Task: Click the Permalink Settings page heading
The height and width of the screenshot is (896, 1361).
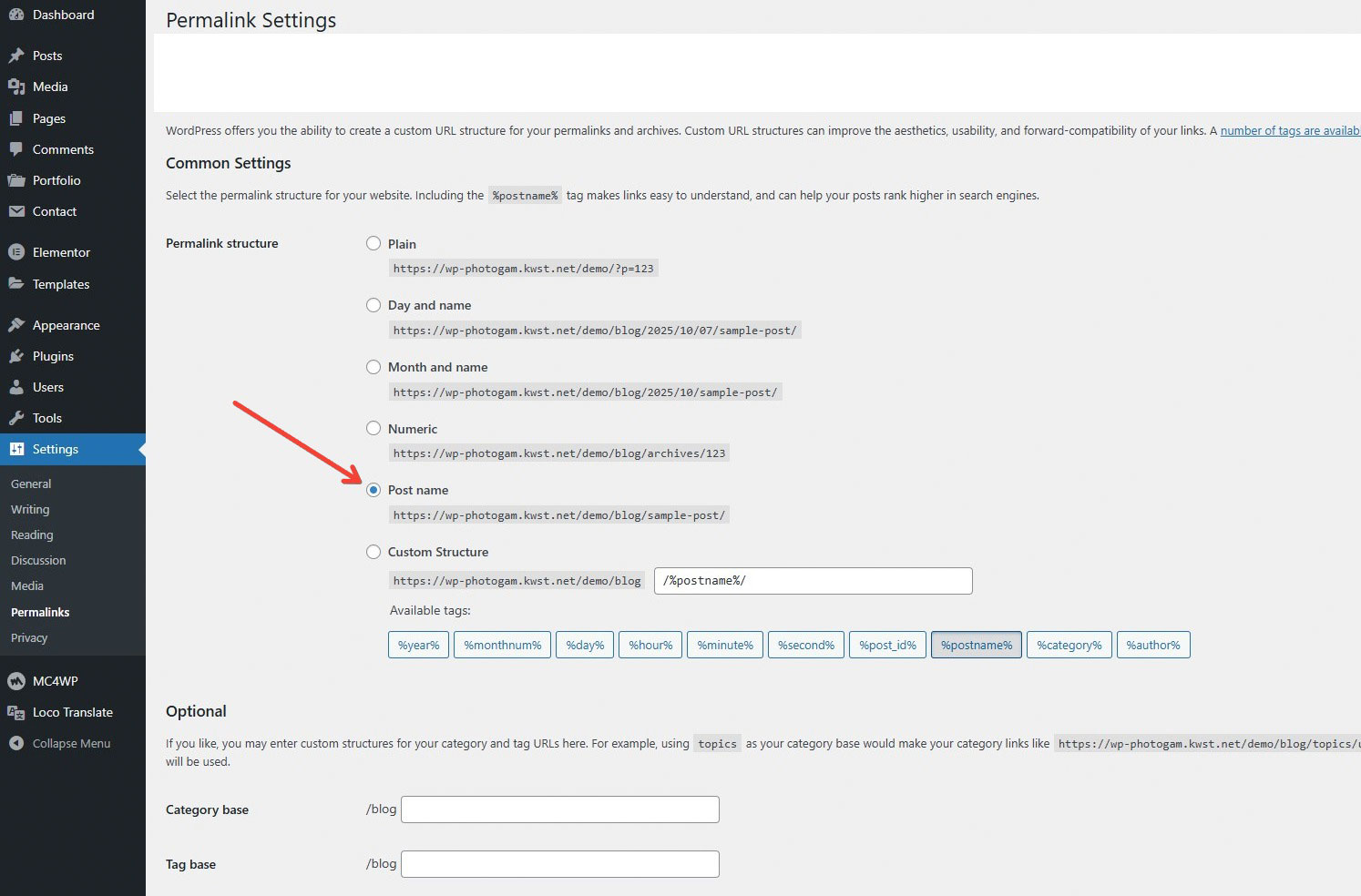Action: pos(251,20)
